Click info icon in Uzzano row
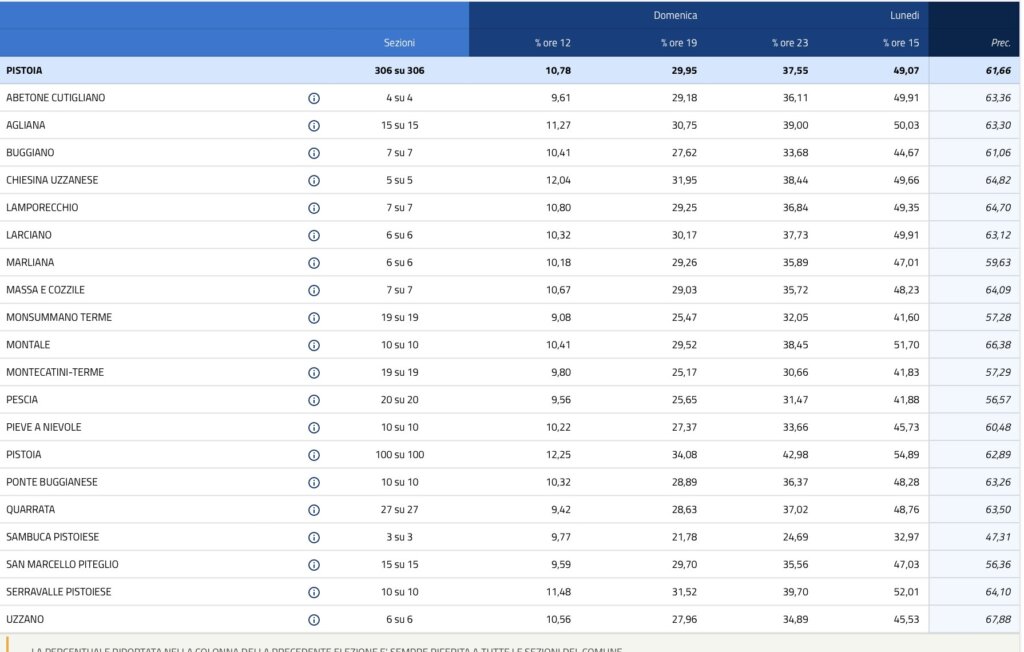1024x652 pixels. pos(313,619)
